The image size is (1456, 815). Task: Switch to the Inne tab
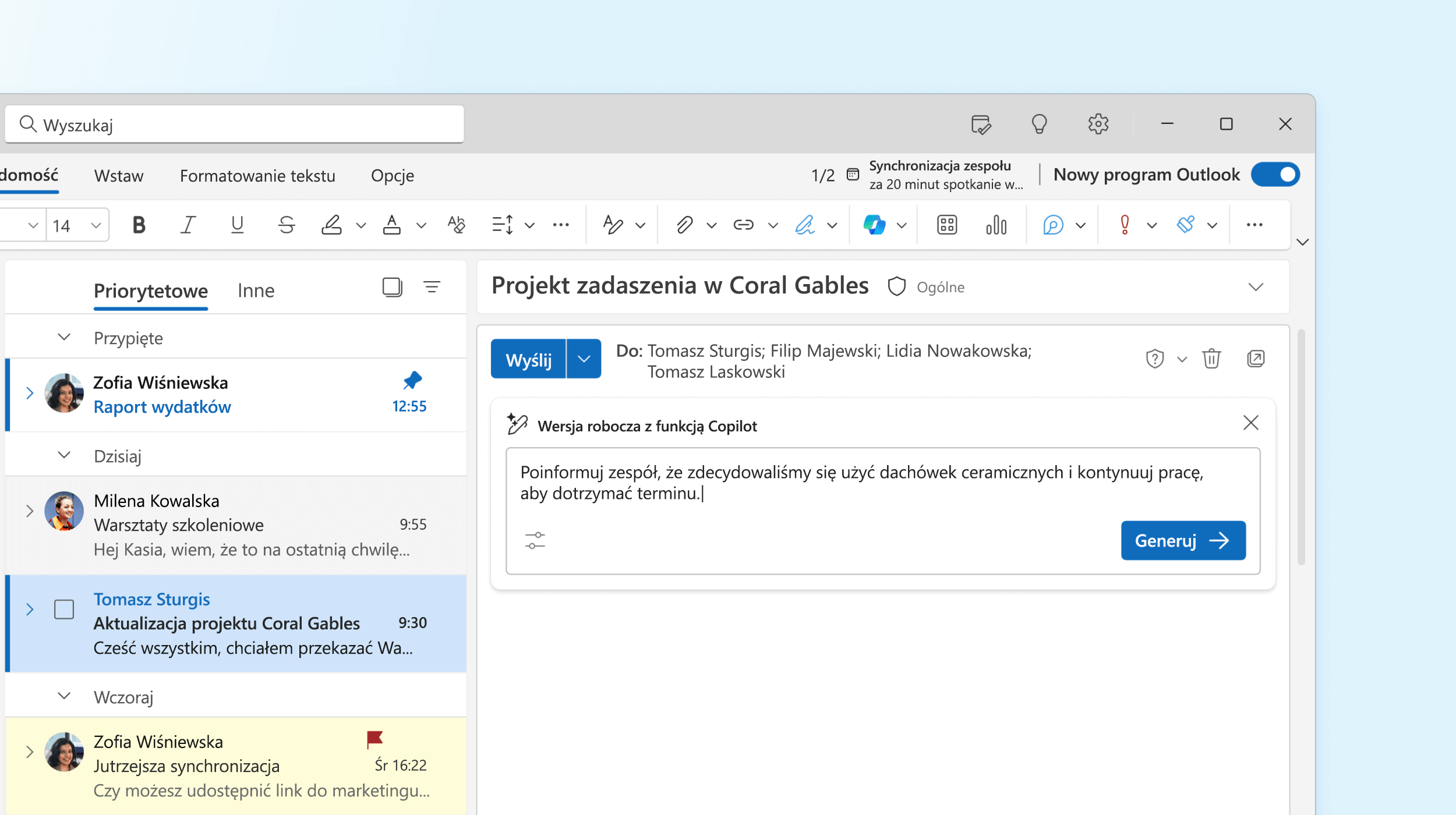pyautogui.click(x=256, y=290)
